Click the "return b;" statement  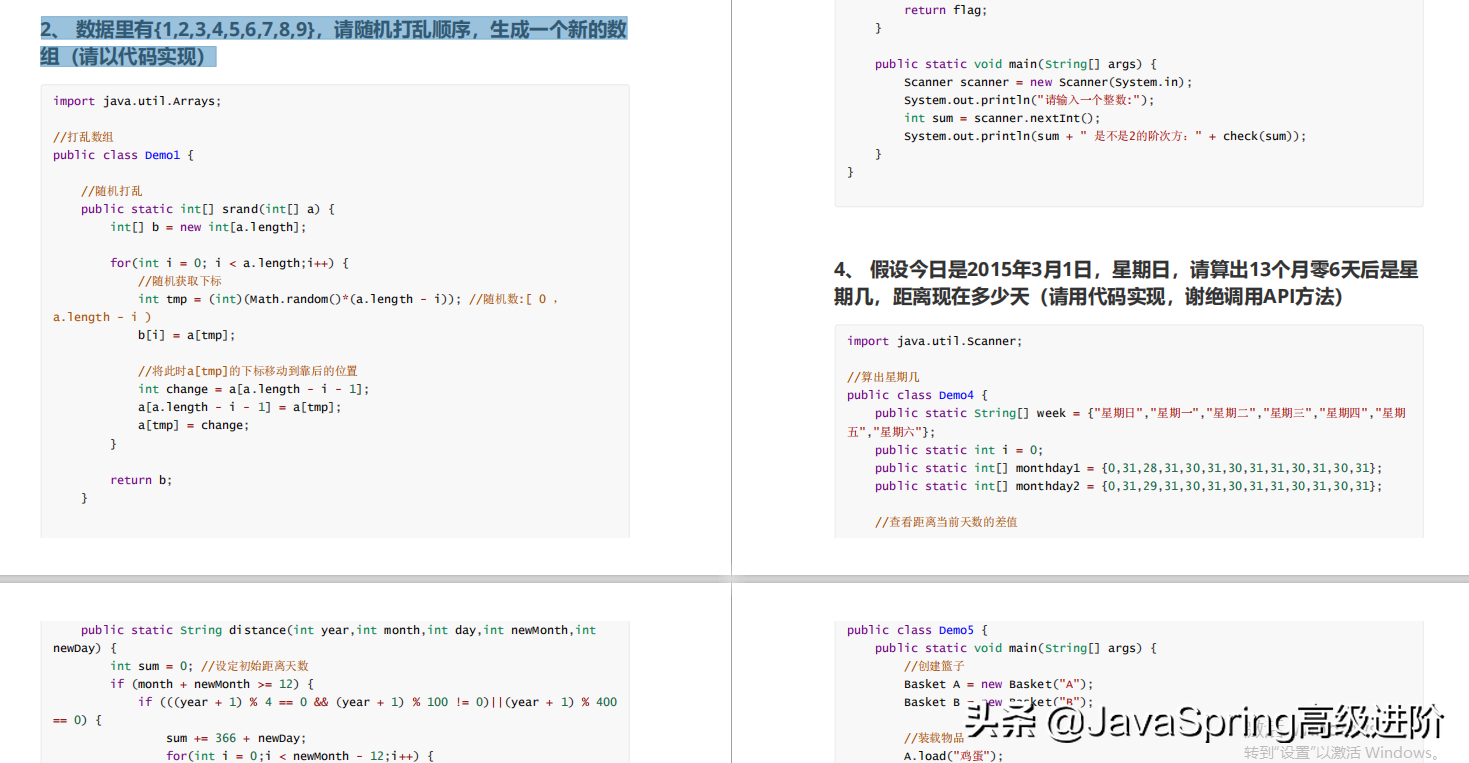pos(141,480)
